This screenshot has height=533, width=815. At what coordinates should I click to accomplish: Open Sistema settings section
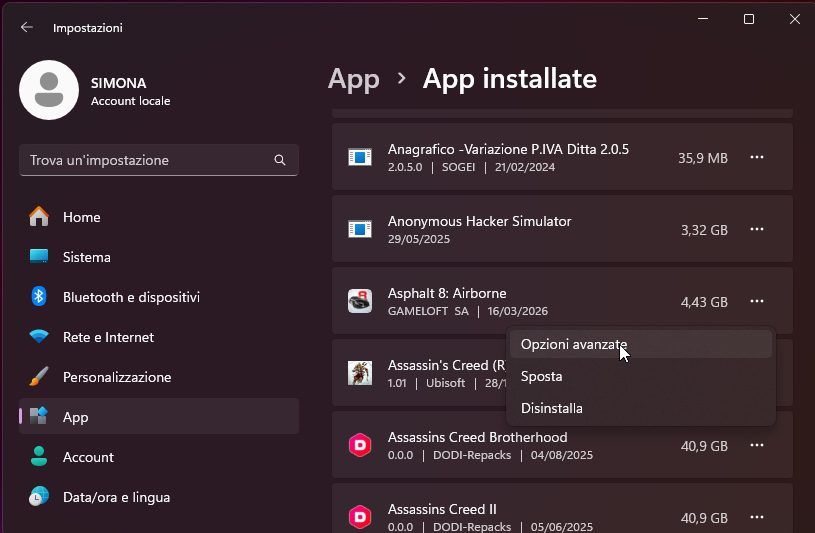(159, 257)
